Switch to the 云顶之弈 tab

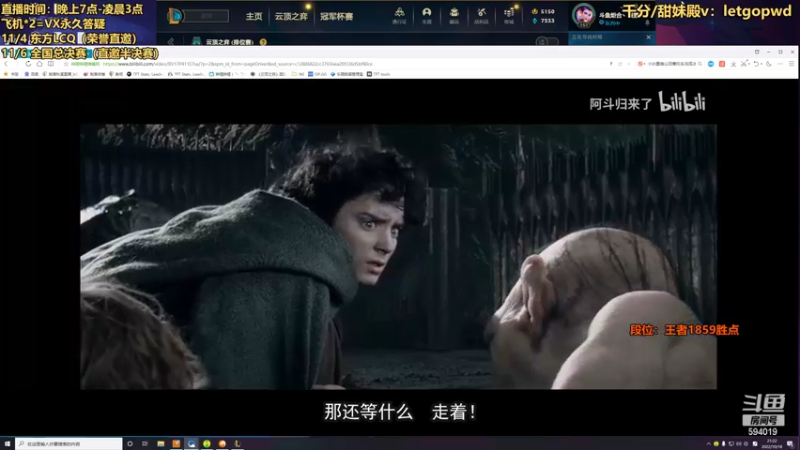[291, 16]
